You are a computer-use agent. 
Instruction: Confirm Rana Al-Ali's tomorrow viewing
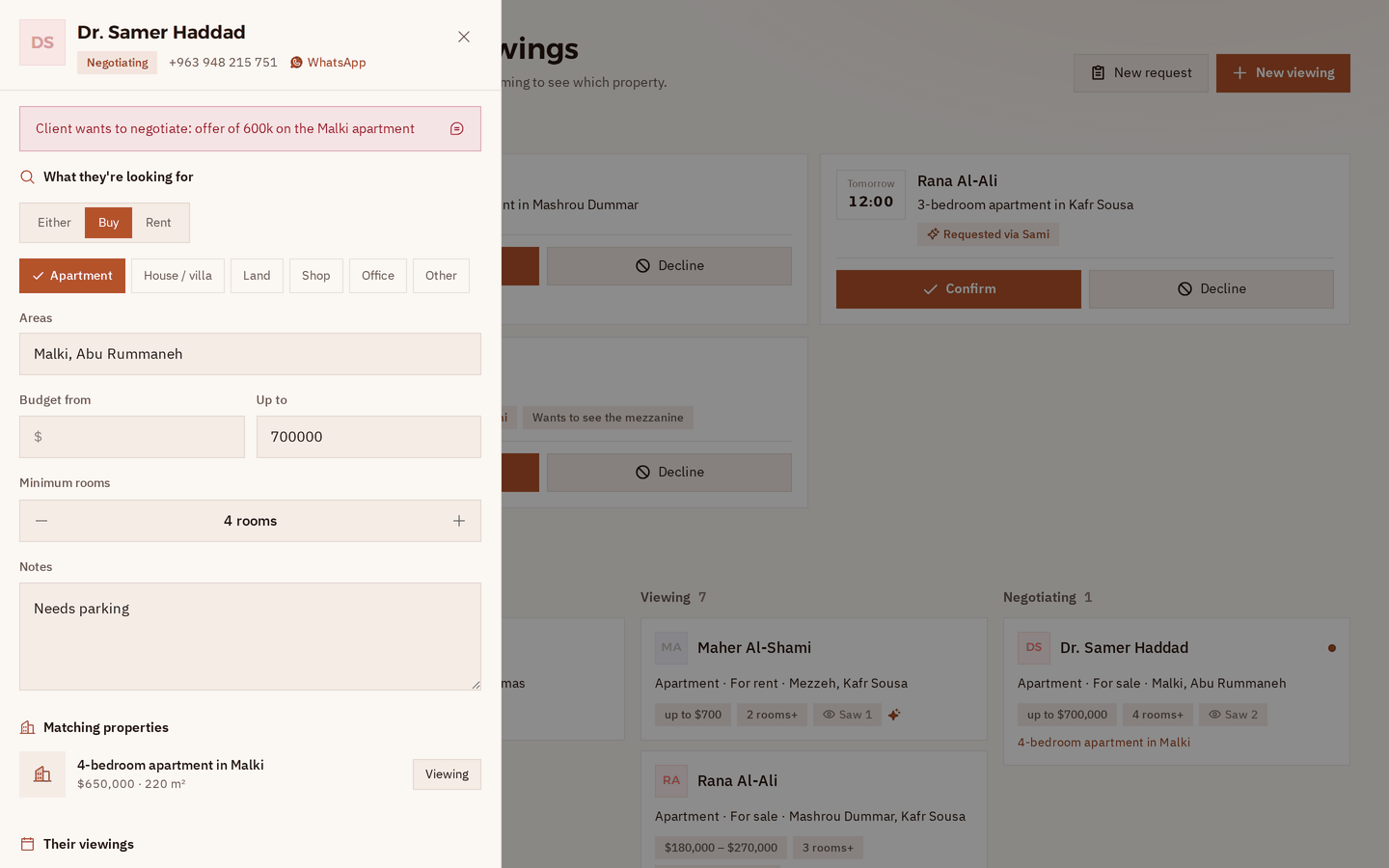click(959, 289)
